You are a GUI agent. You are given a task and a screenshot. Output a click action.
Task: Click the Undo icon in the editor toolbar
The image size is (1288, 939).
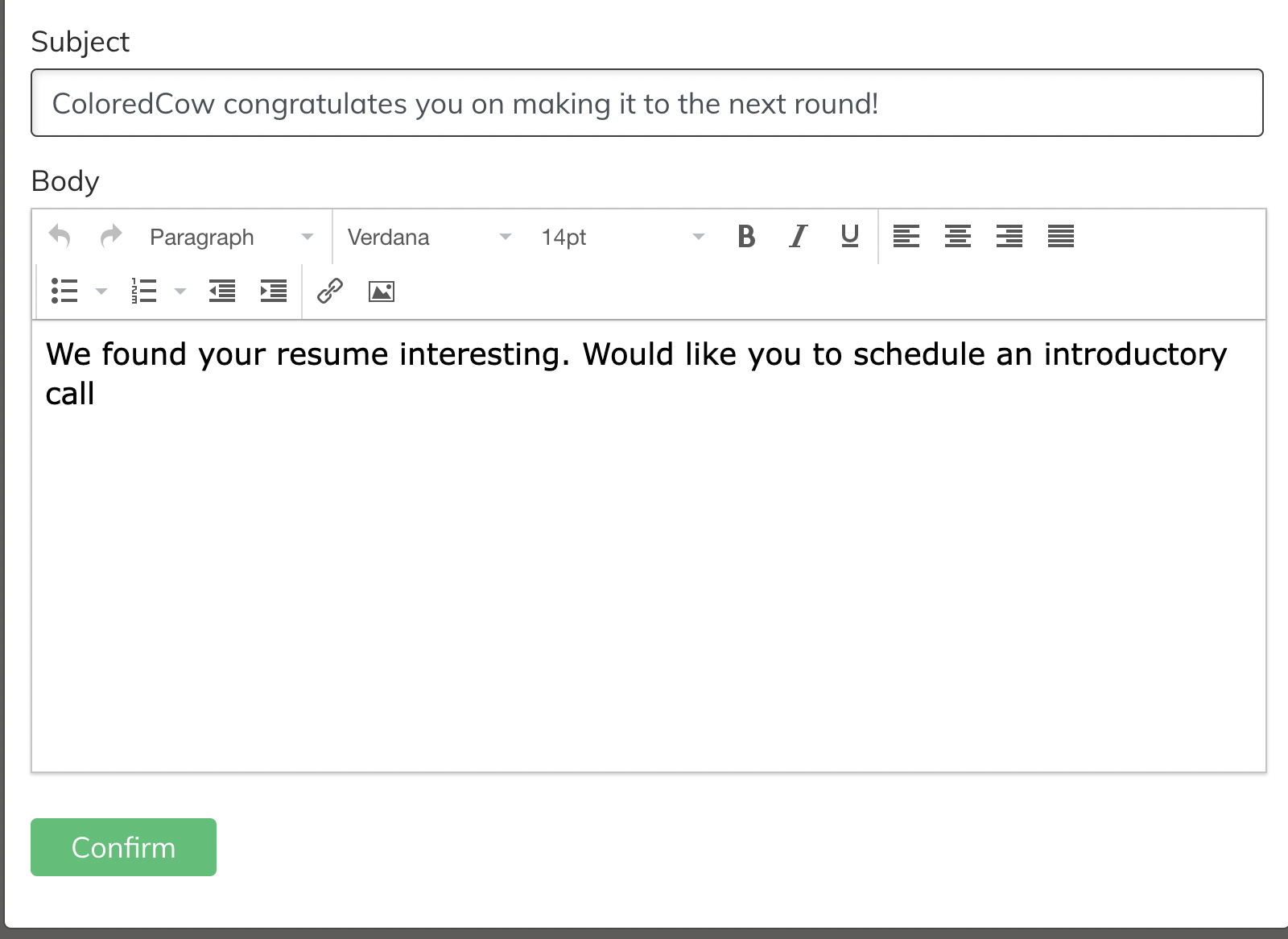tap(60, 236)
